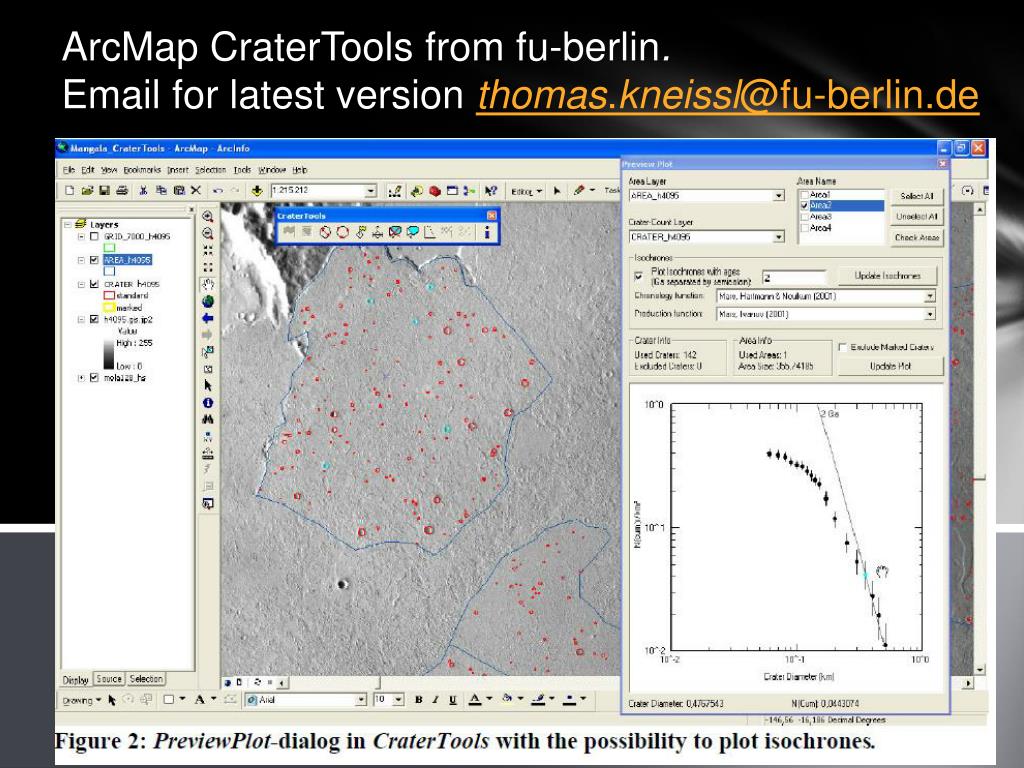This screenshot has height=768, width=1024.
Task: Click the What's This help icon
Action: click(490, 191)
